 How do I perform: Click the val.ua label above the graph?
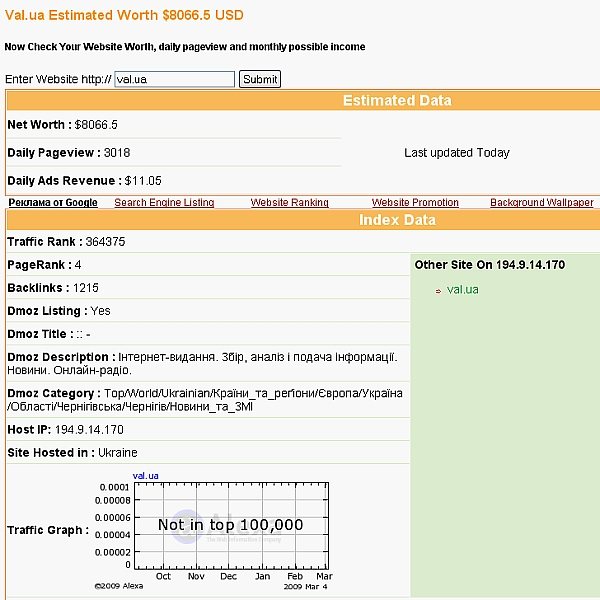coord(147,476)
